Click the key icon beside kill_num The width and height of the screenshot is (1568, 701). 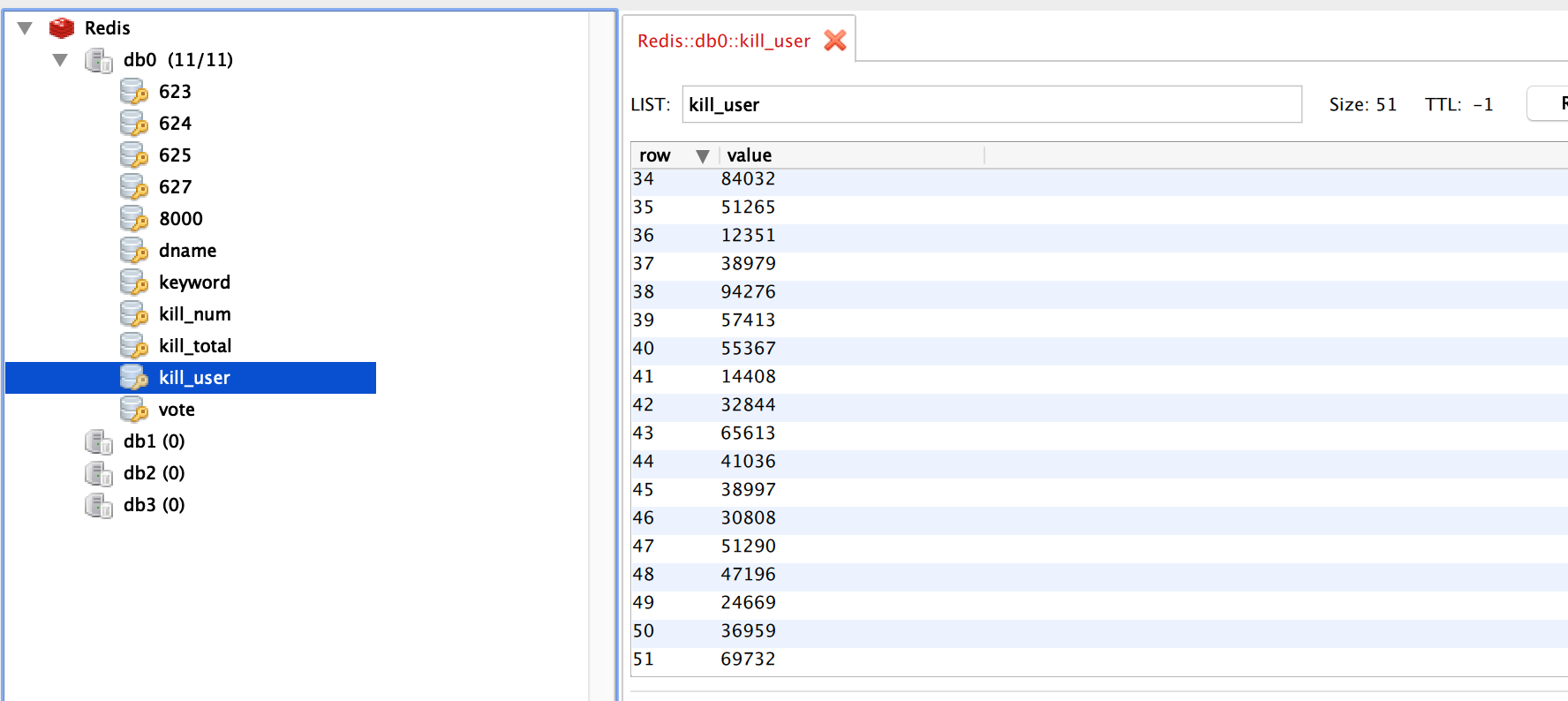(133, 314)
